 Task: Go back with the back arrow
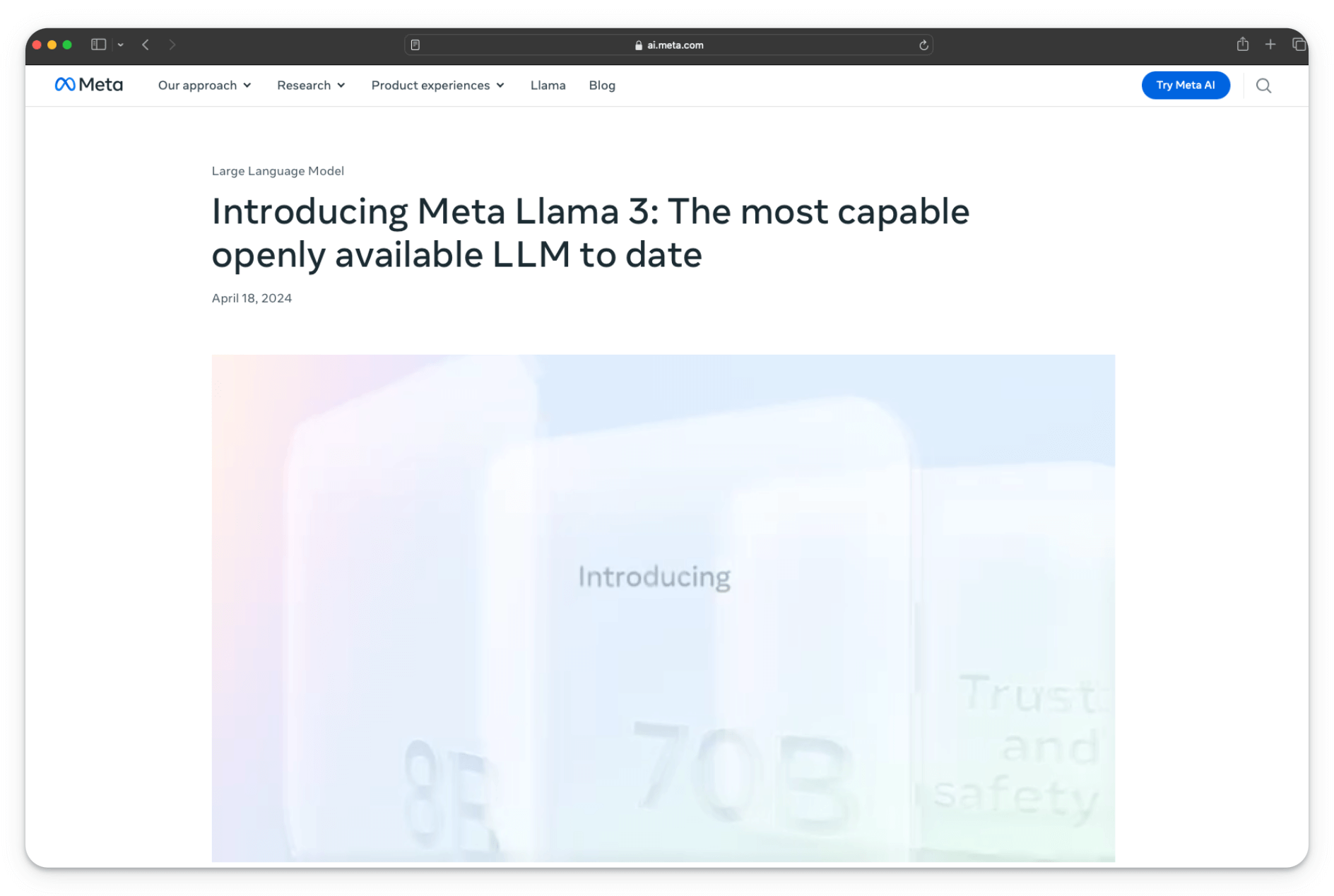(x=146, y=45)
